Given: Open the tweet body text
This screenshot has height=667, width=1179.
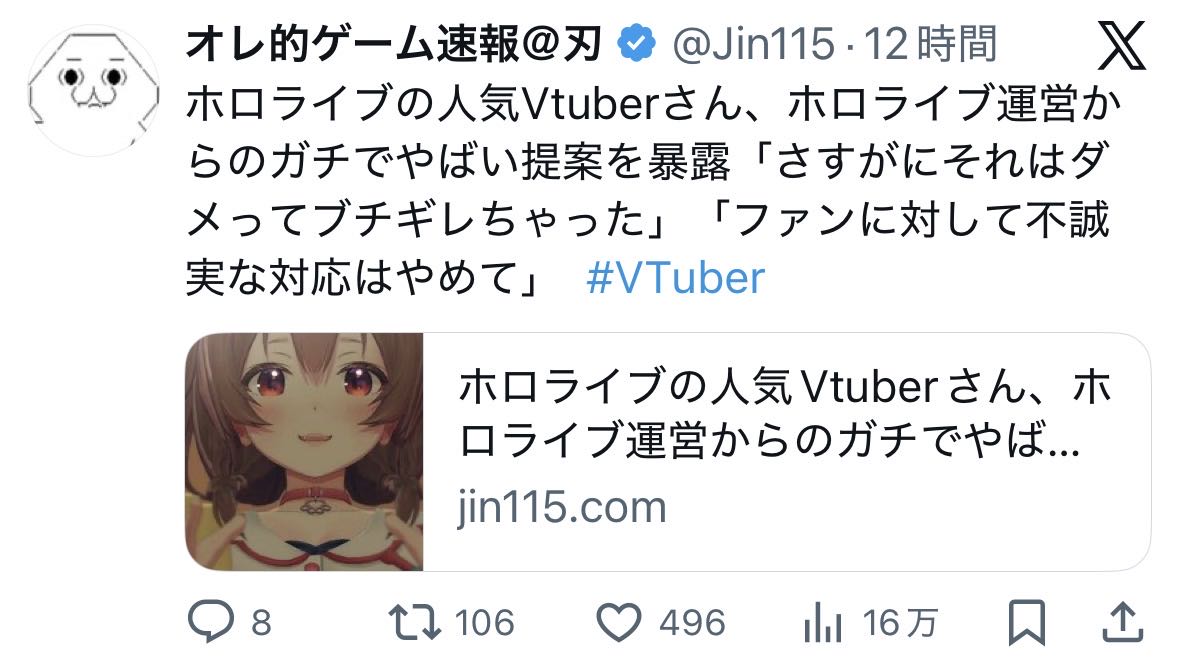Looking at the screenshot, I should [x=653, y=190].
